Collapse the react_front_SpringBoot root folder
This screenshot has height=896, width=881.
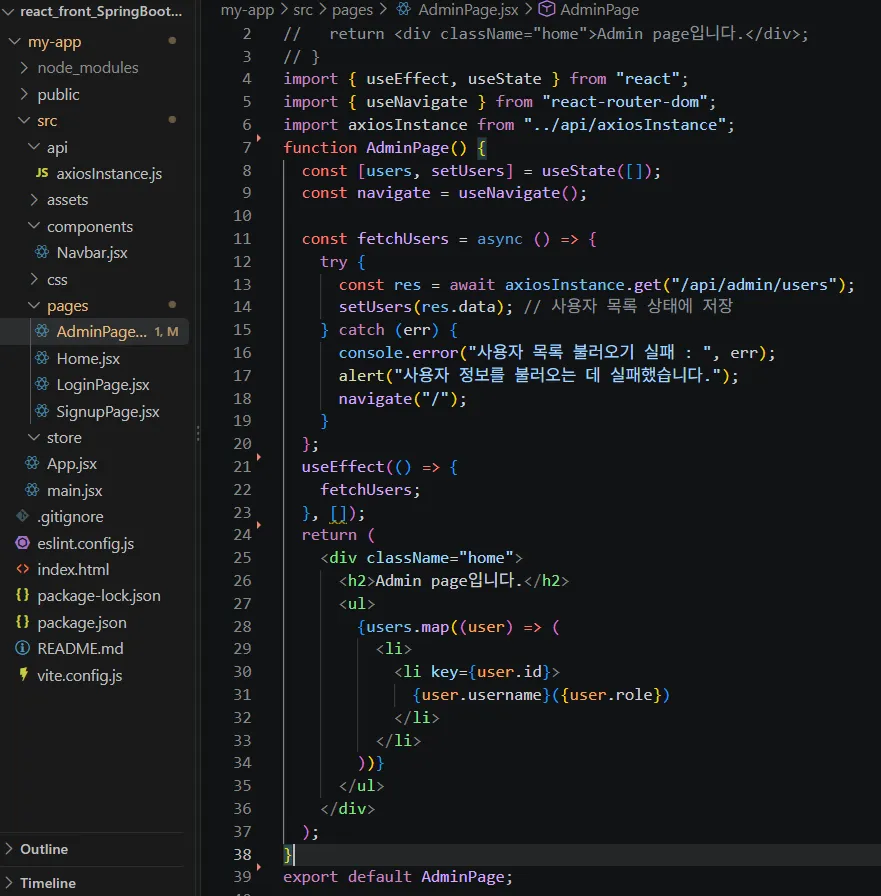(8, 11)
